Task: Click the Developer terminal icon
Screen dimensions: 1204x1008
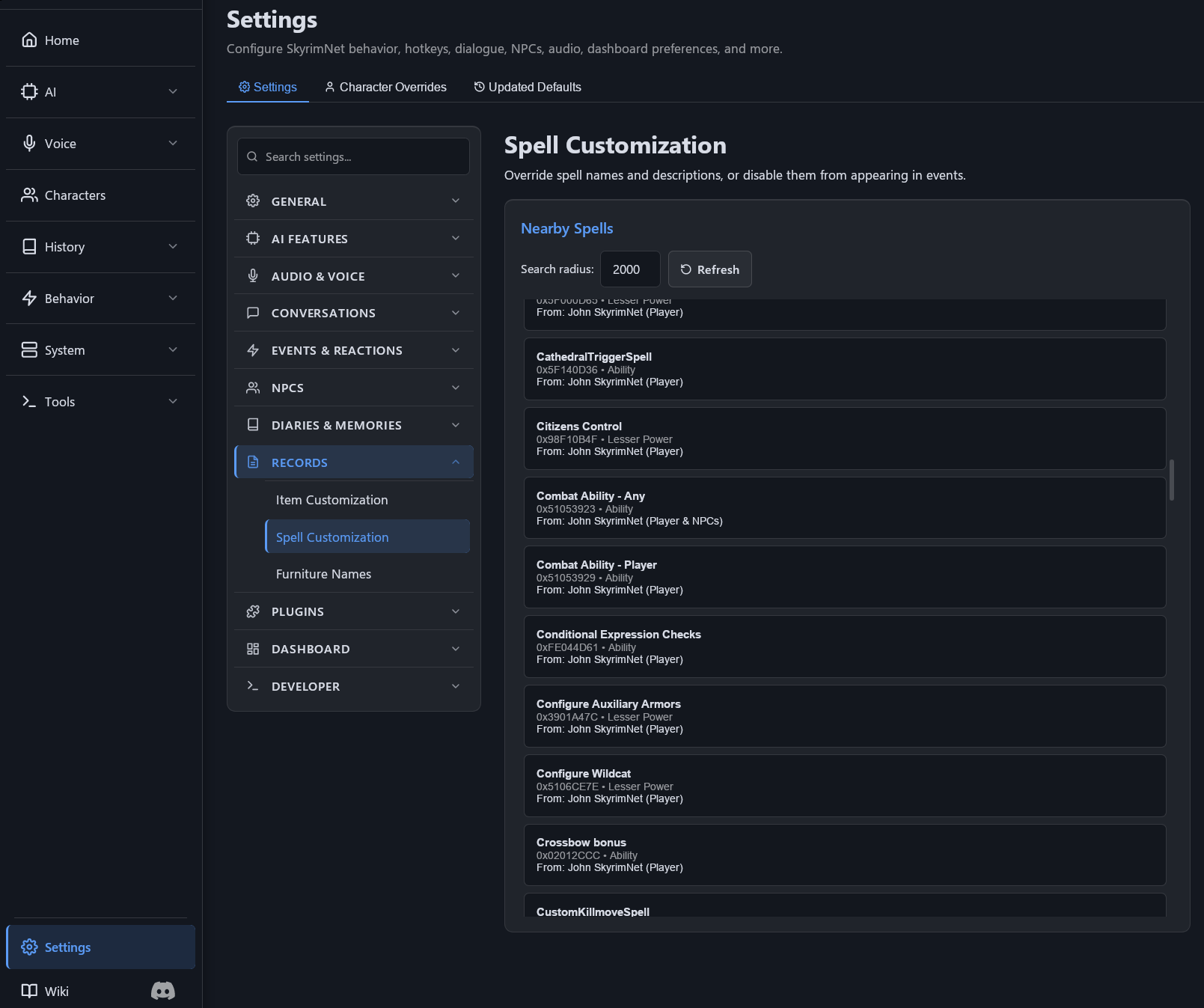Action: 253,686
